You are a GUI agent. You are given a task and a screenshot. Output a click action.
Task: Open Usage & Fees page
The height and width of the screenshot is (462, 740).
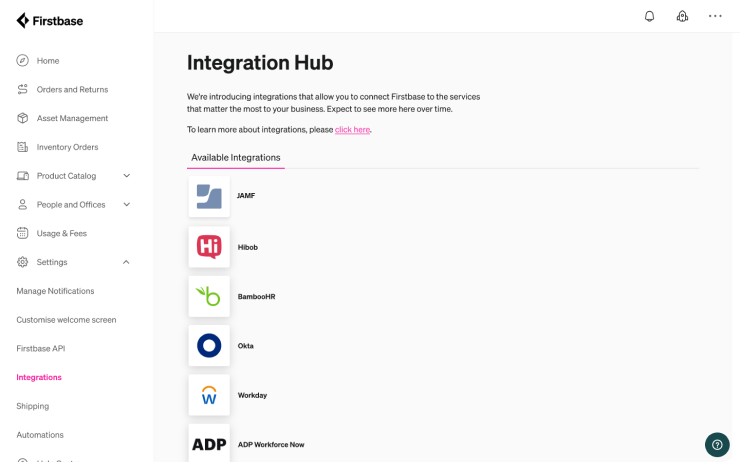62,234
